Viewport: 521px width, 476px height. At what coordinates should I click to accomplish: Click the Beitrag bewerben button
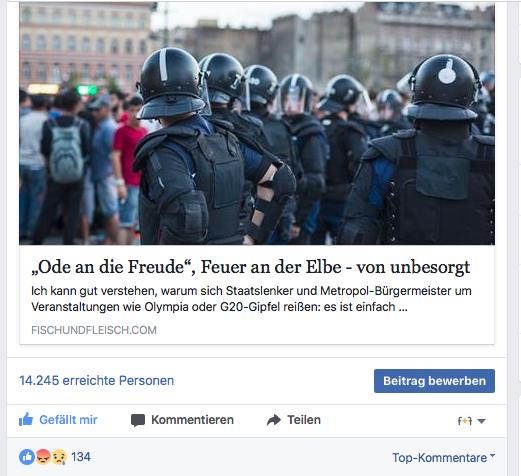434,381
